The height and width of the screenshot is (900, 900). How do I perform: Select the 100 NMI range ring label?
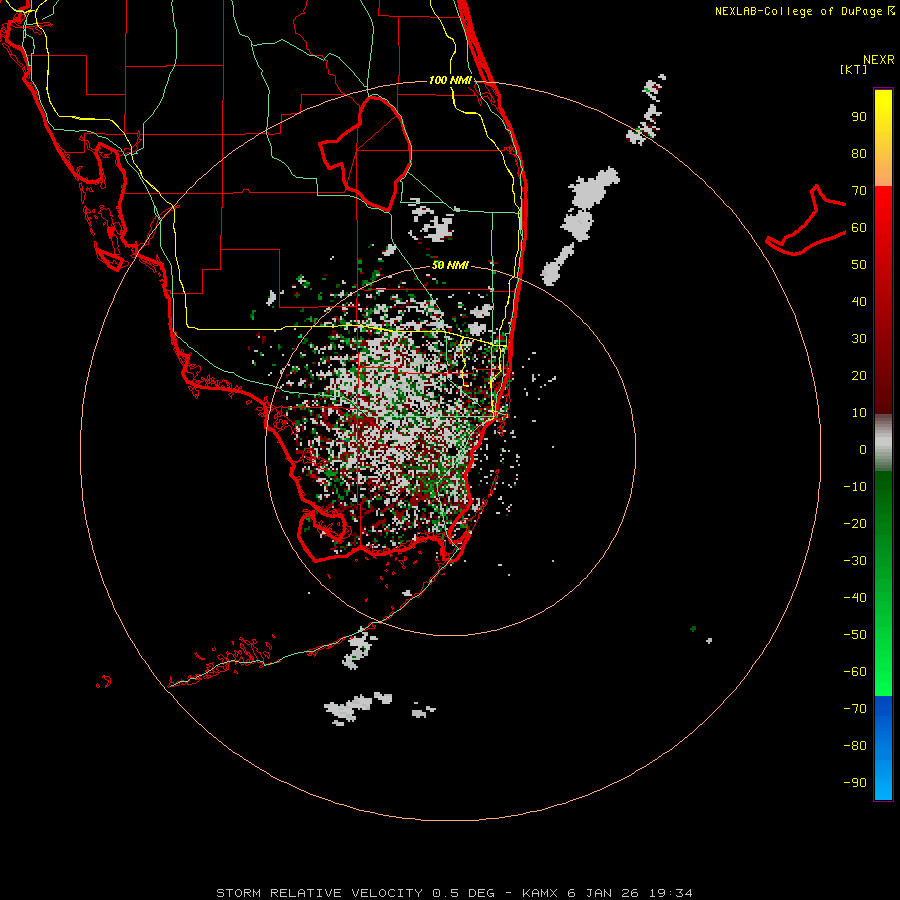click(450, 80)
